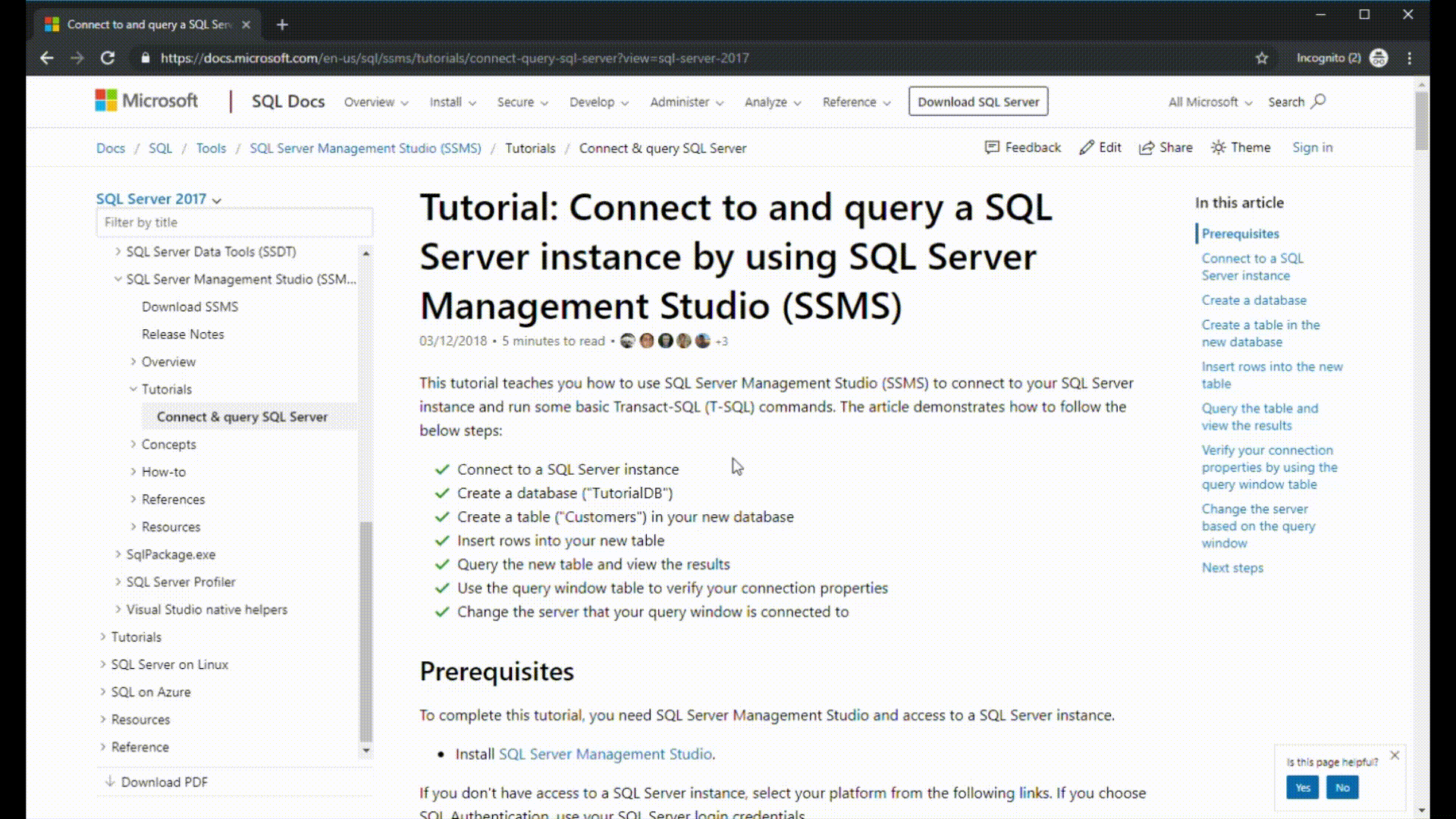Click the bookmark/star icon in address bar

pyautogui.click(x=1262, y=58)
